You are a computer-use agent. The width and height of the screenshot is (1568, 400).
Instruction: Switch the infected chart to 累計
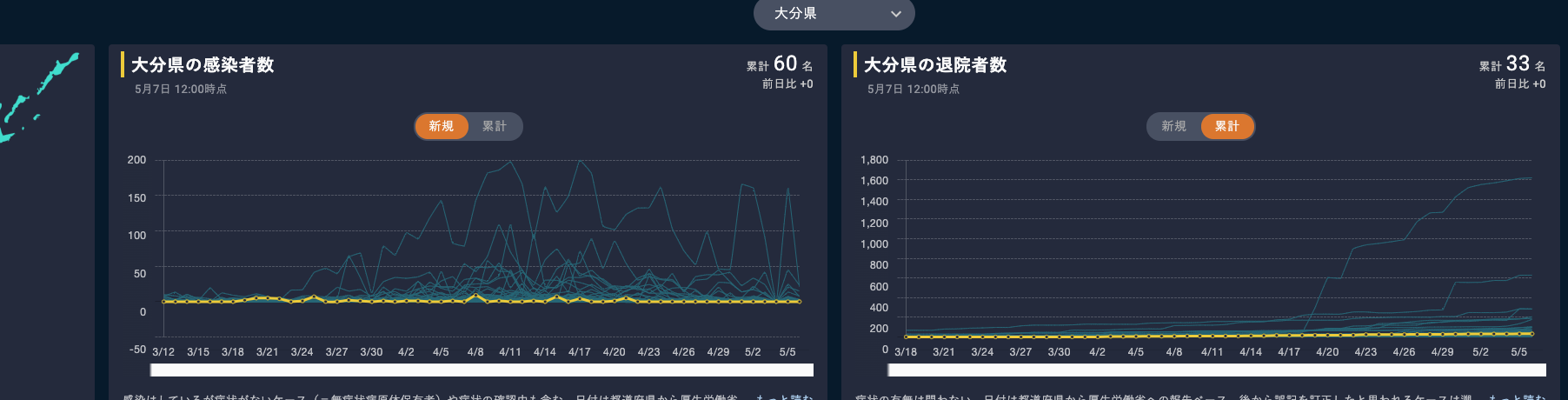495,126
